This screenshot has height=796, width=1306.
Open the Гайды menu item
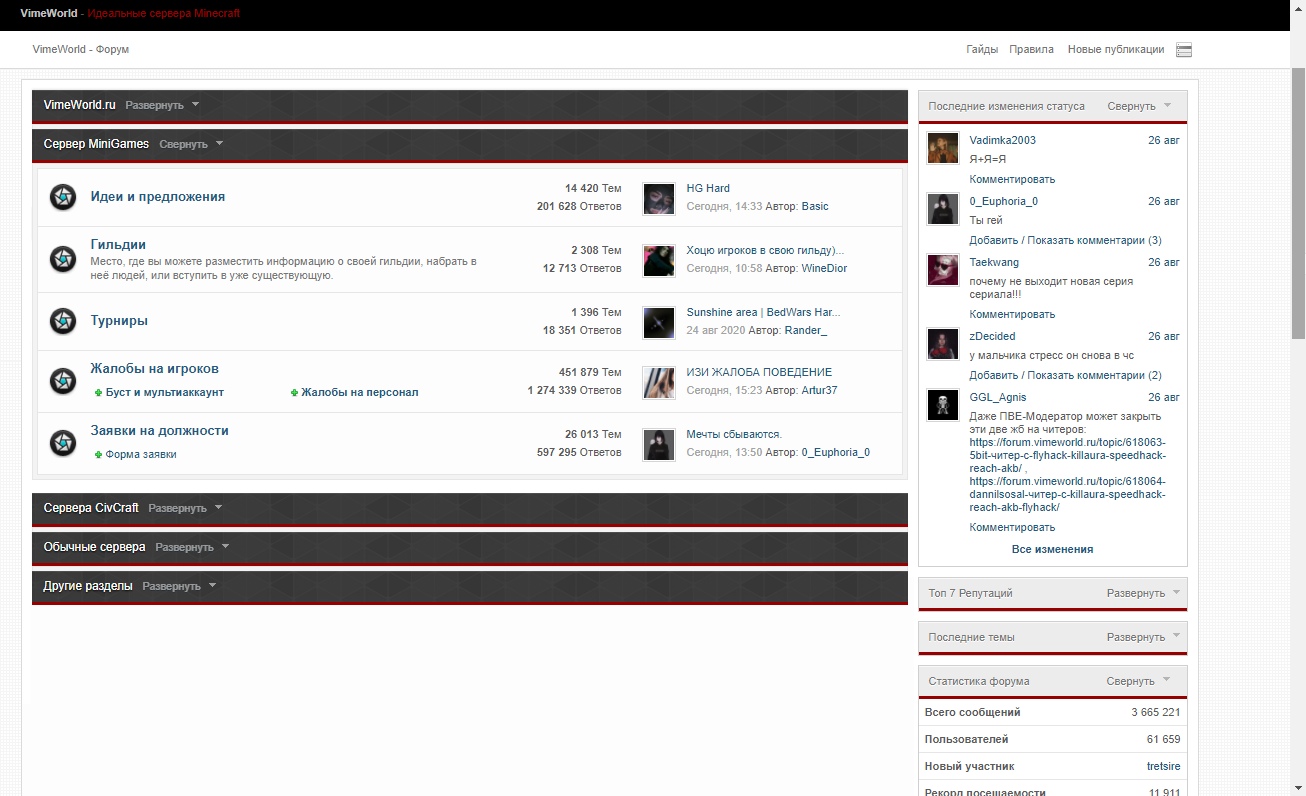click(x=982, y=49)
